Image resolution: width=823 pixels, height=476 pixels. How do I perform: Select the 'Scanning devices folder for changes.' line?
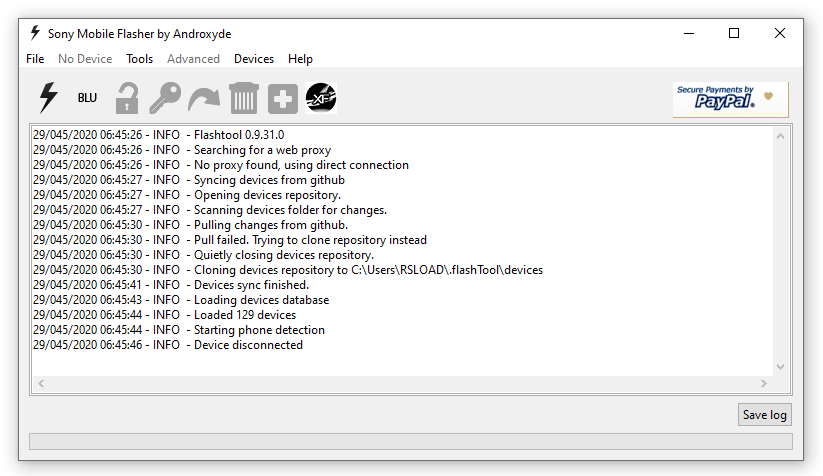(210, 210)
